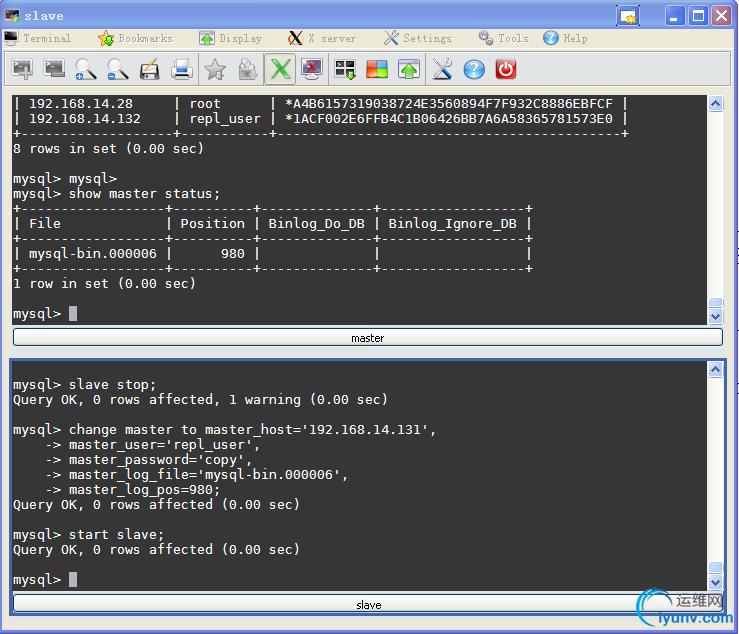Click 'Binlog_Do_DB' column header
Screen dimensions: 739x634
317,224
